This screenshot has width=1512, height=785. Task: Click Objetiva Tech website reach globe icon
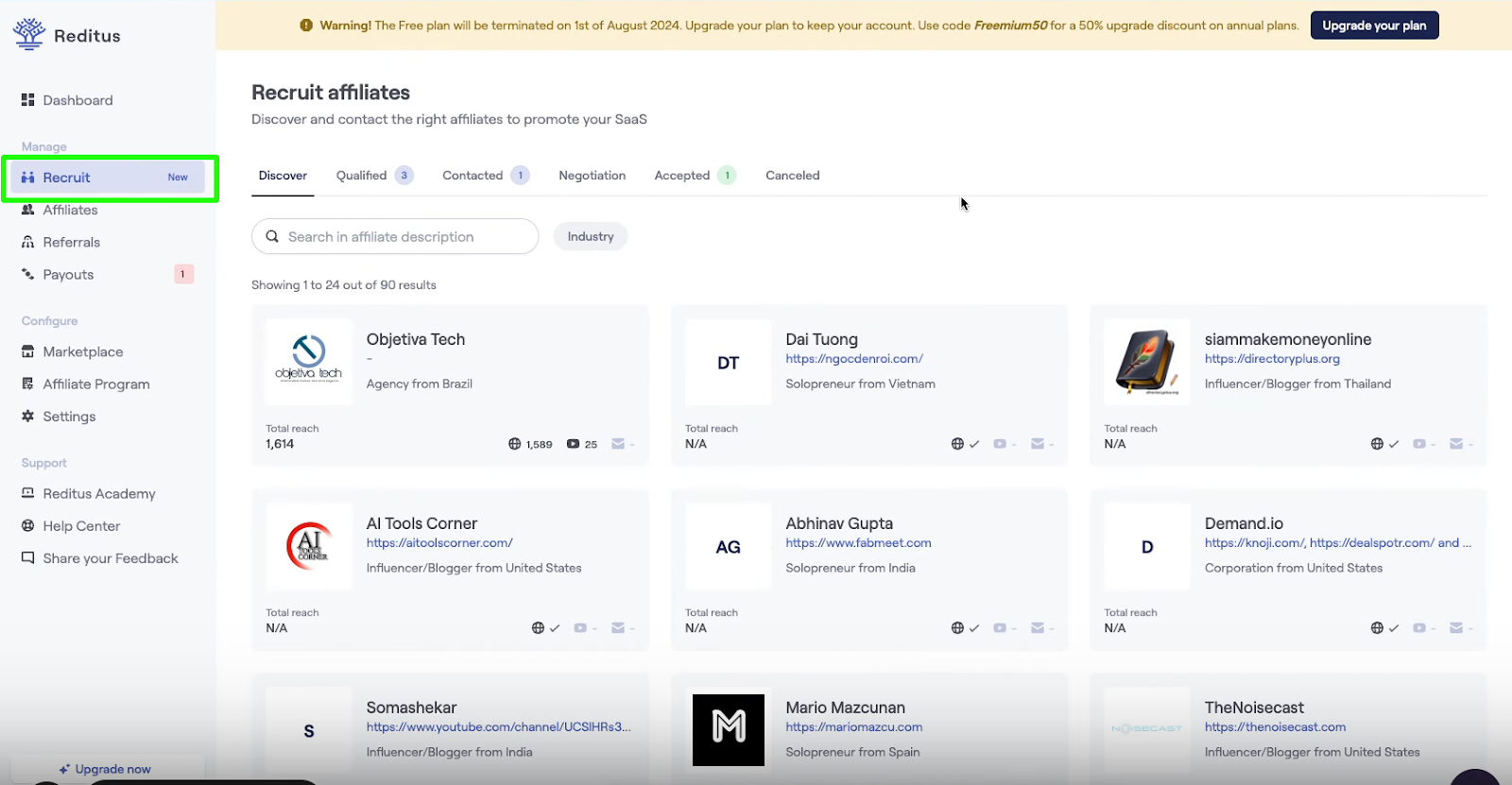point(515,444)
